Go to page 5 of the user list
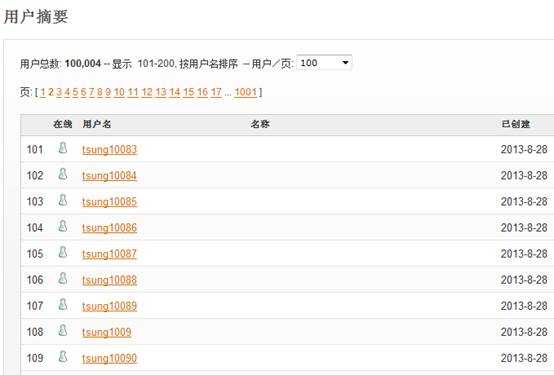Viewport: 554px width, 375px height. click(x=75, y=92)
